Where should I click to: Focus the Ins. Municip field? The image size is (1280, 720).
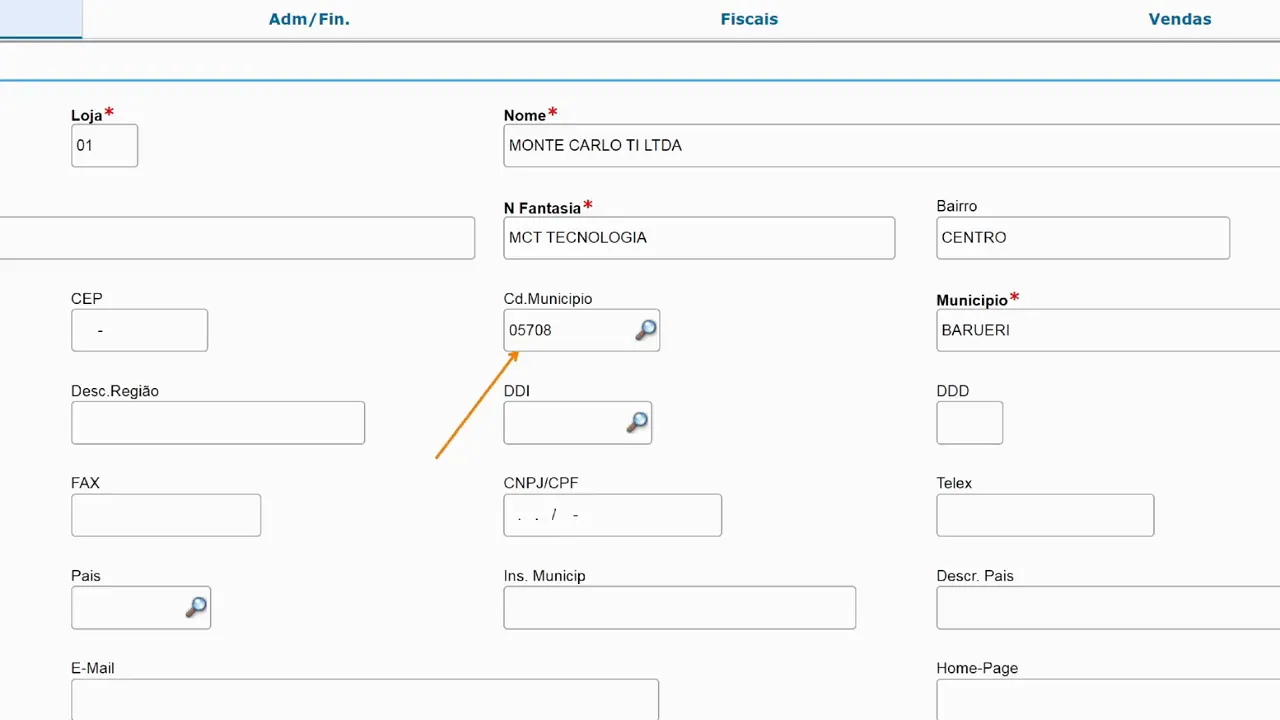pos(679,607)
